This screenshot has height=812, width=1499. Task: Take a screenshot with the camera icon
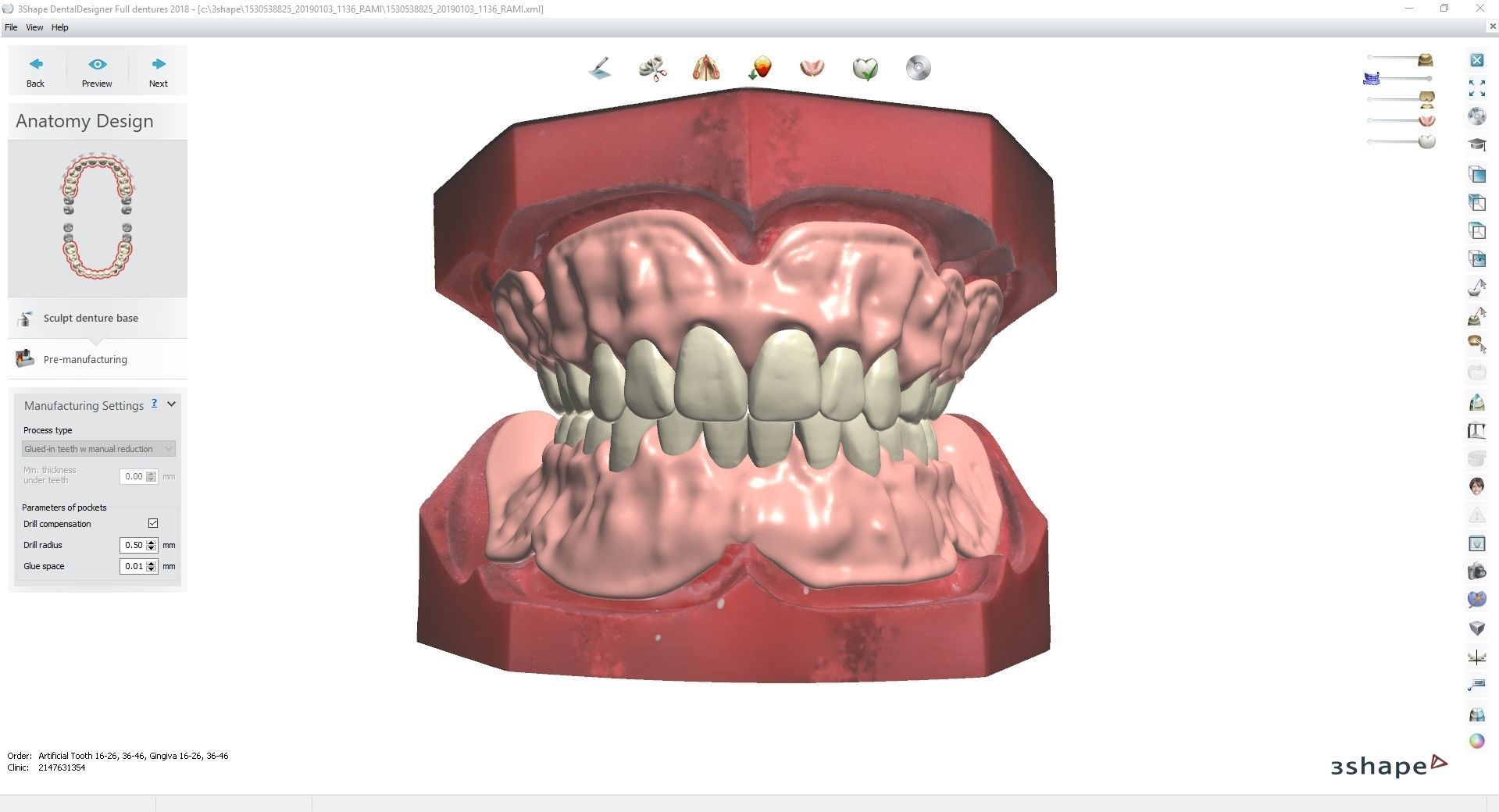point(1477,572)
